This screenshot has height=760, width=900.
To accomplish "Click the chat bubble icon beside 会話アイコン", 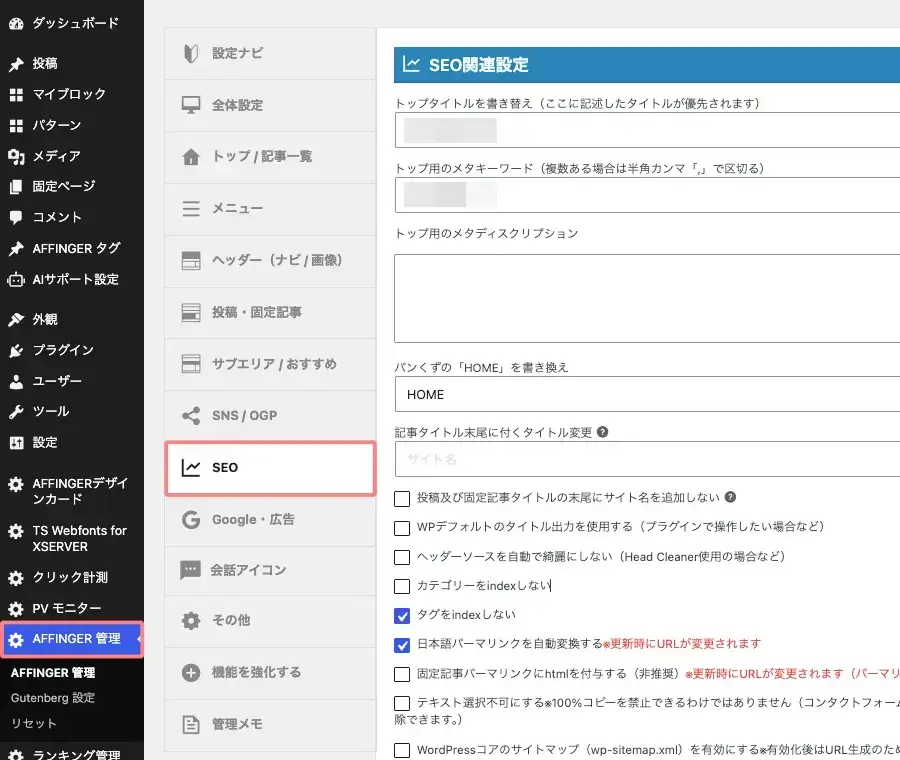I will 190,571.
